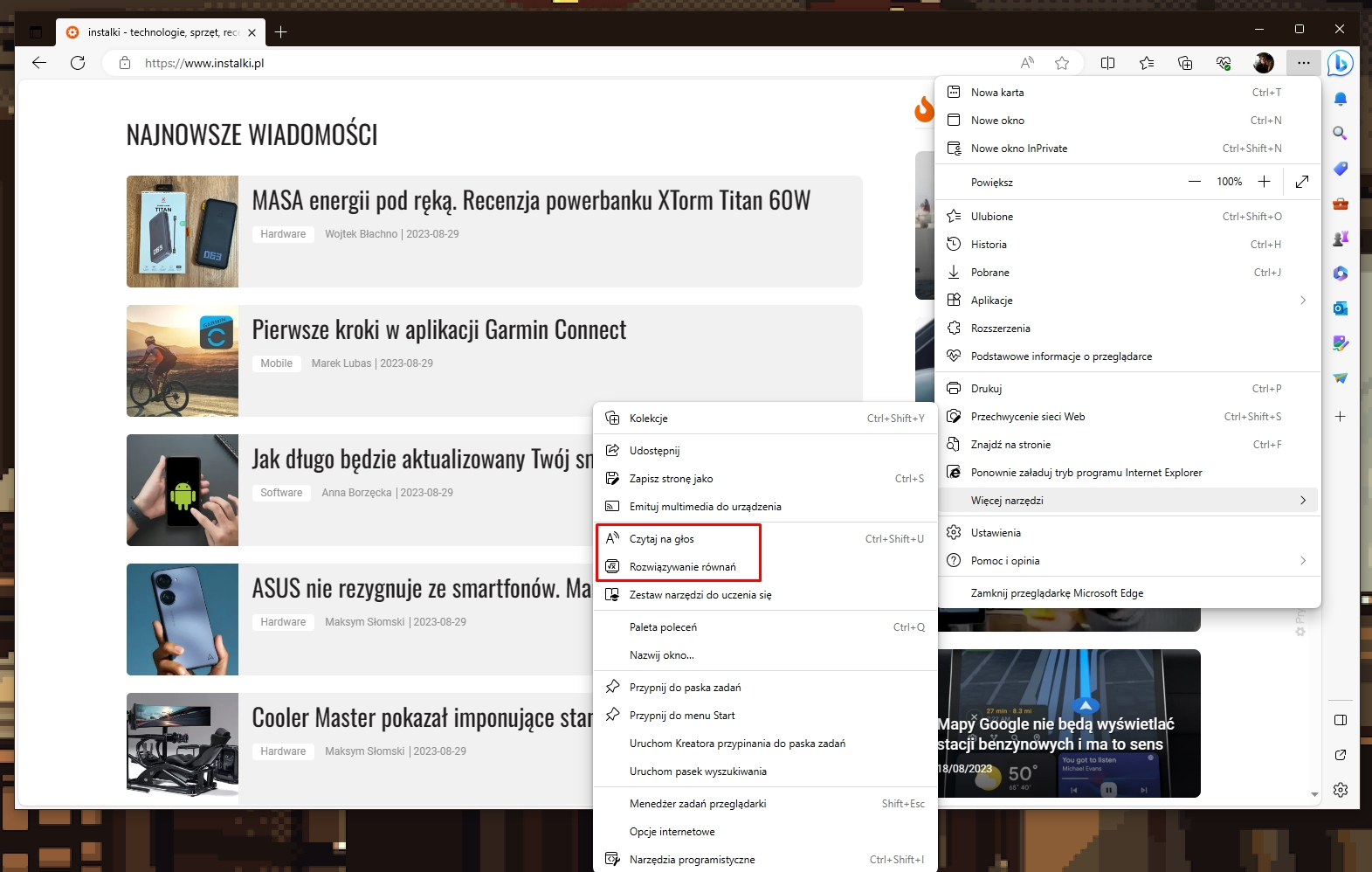Choose Rozwiązywanie równań from the submenu
The image size is (1372, 872).
click(x=682, y=567)
